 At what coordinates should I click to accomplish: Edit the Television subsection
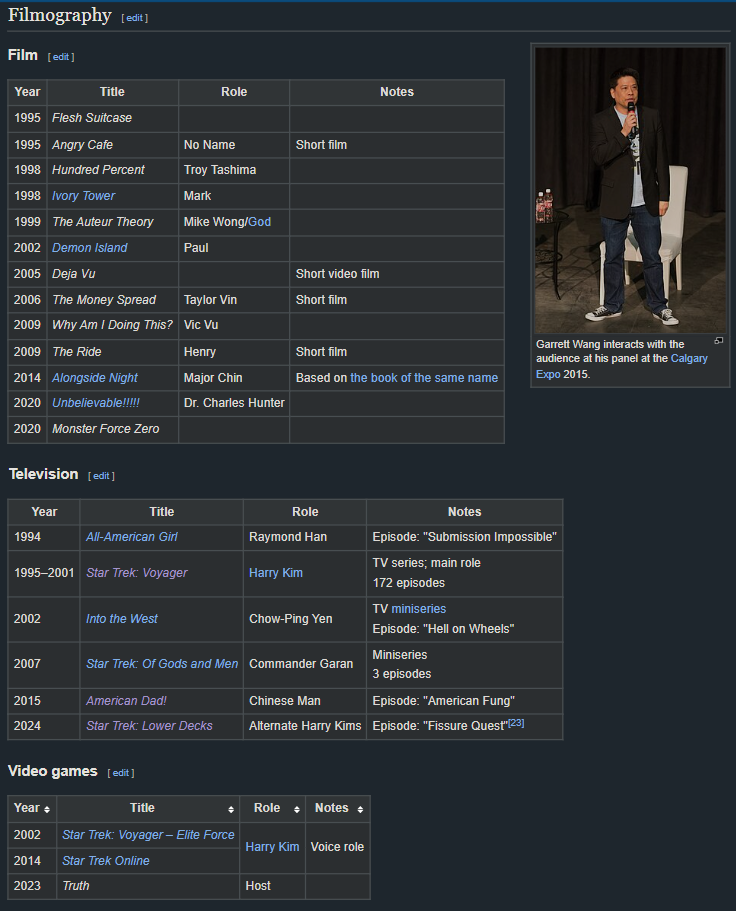(101, 476)
